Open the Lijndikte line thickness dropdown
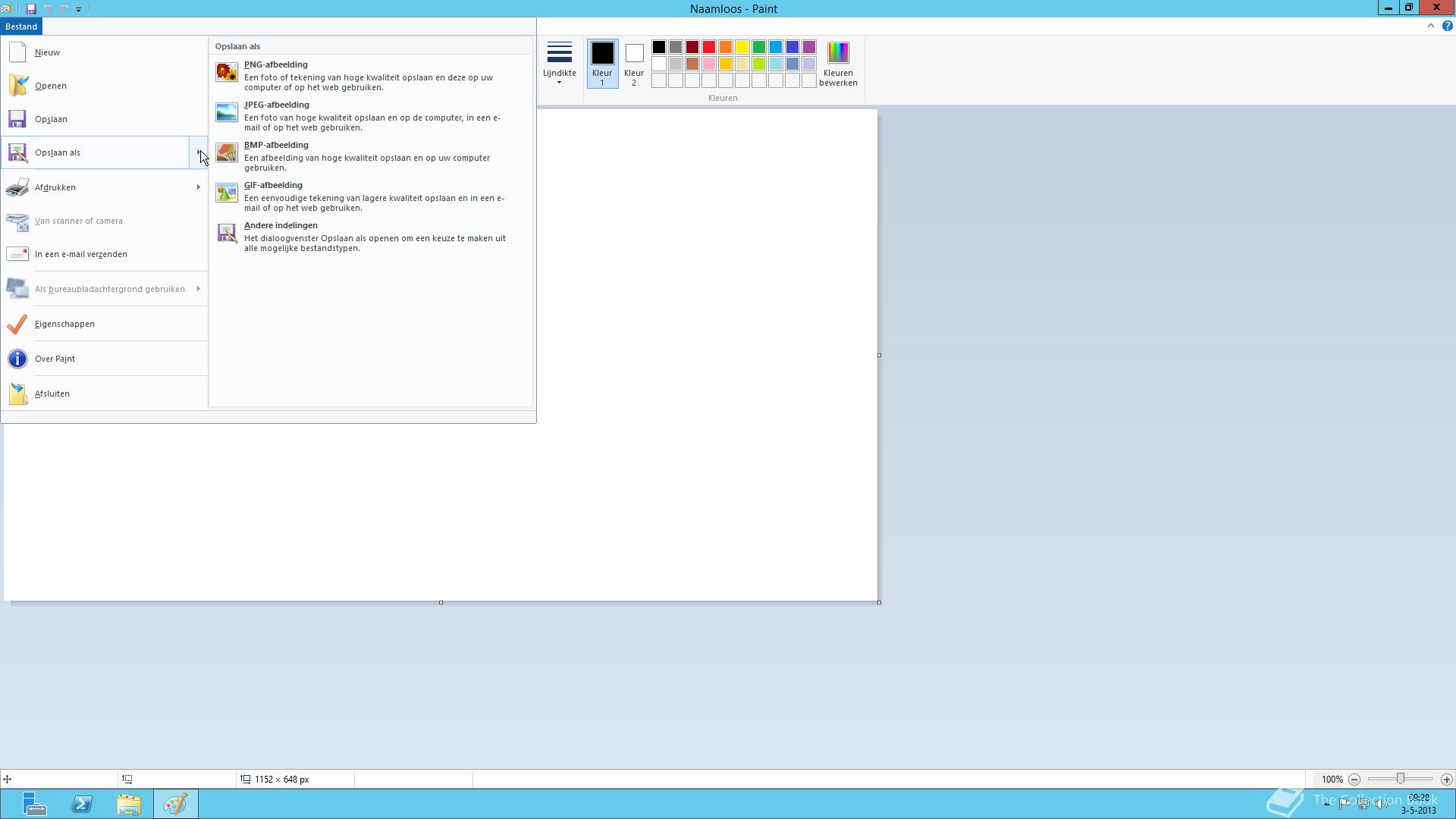Viewport: 1456px width, 819px height. [x=560, y=63]
